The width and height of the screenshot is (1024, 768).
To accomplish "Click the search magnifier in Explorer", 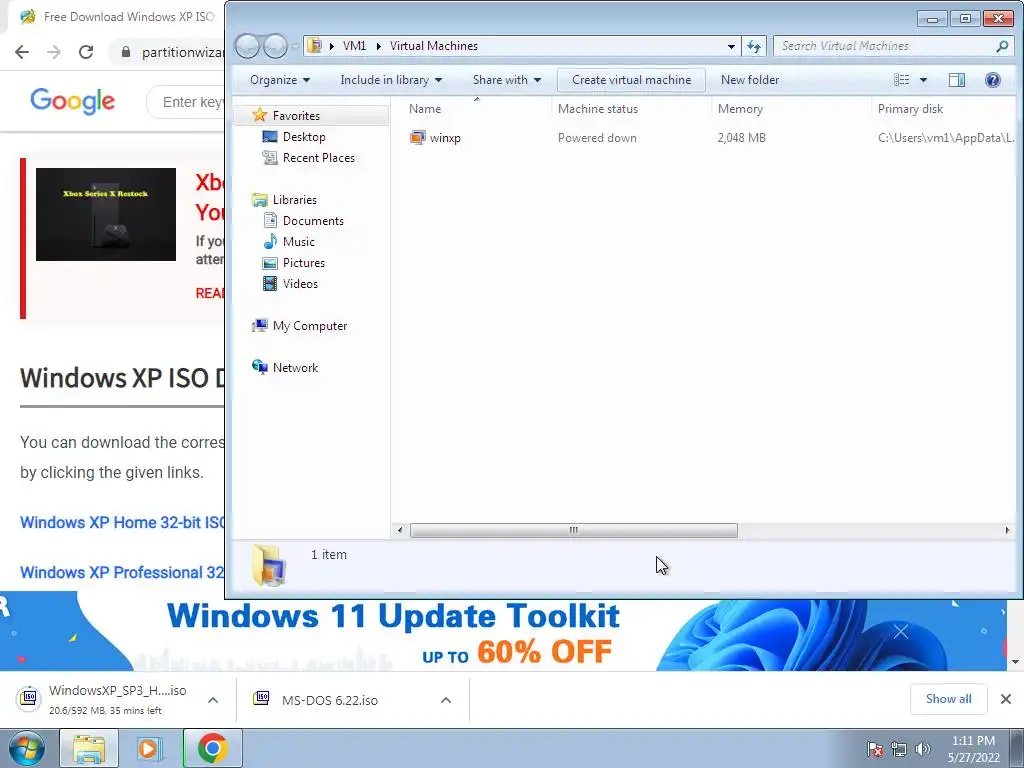I will click(x=1002, y=46).
